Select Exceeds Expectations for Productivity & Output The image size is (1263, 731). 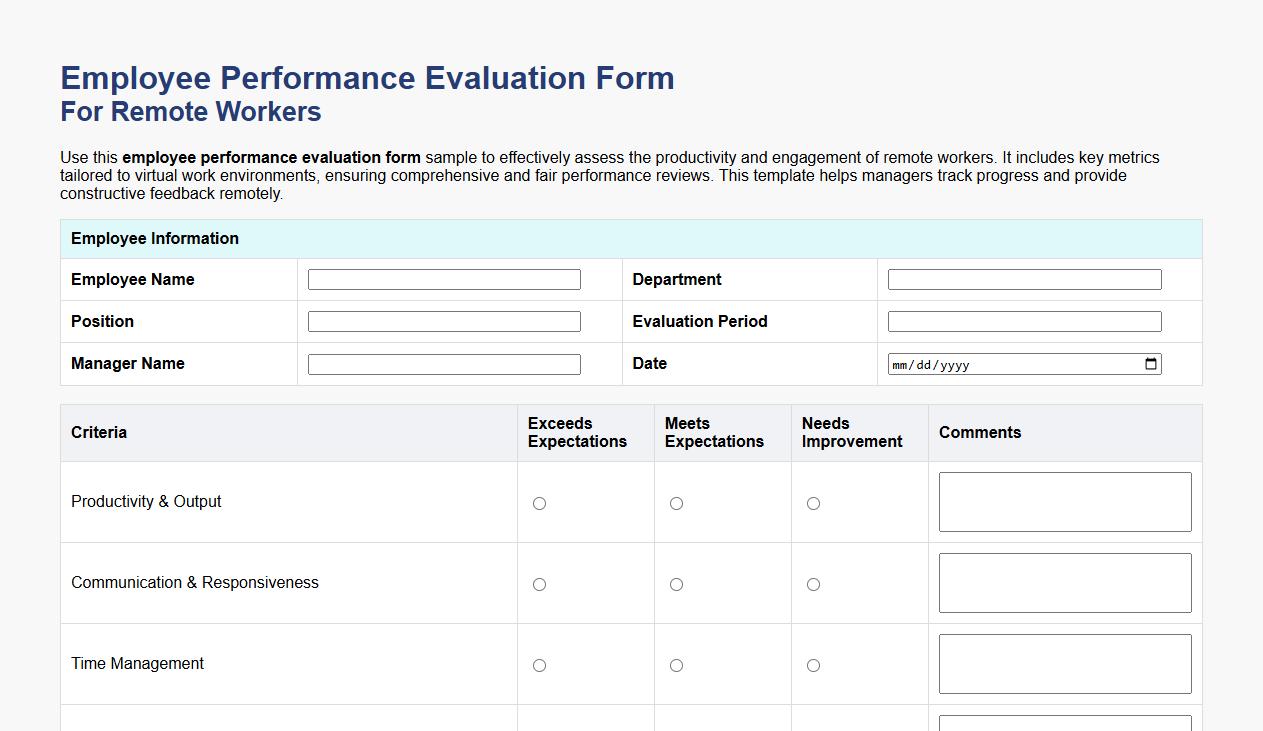[x=539, y=503]
